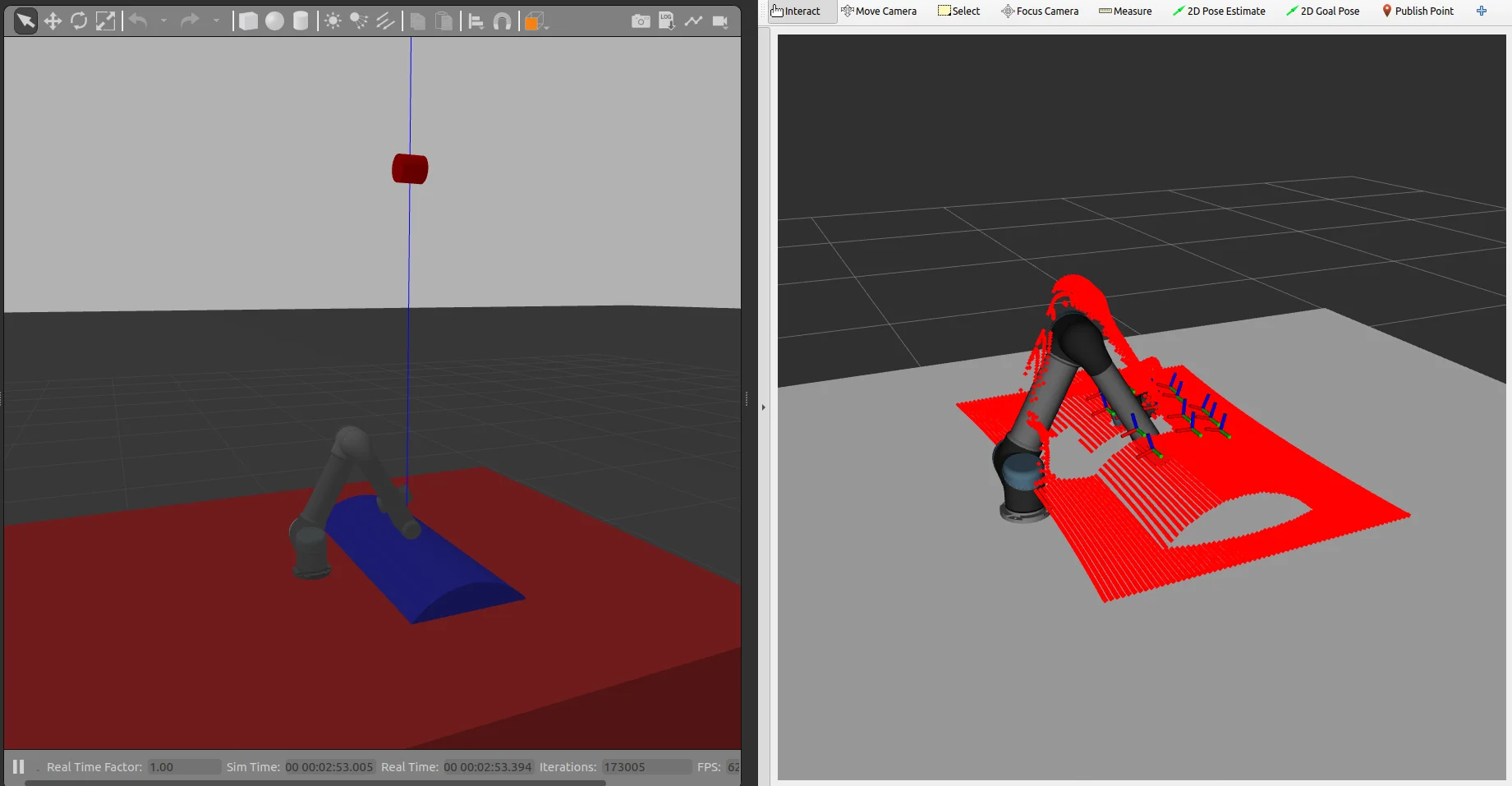Click the Sim Time field

pyautogui.click(x=329, y=766)
